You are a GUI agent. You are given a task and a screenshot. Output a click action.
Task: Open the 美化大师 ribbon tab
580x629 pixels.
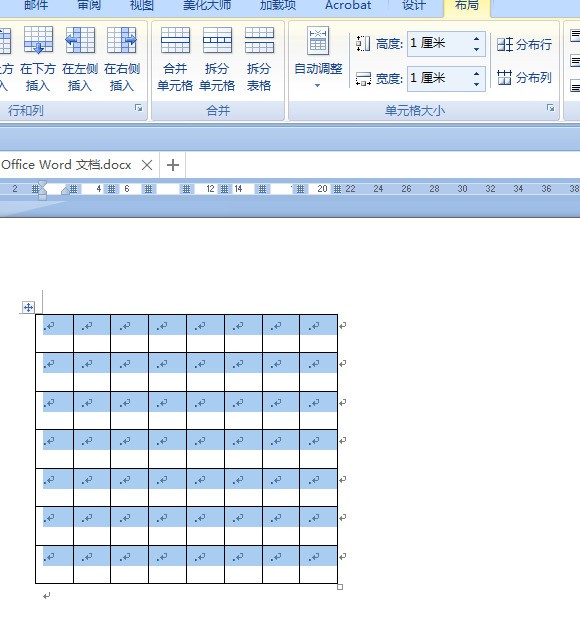point(207,6)
